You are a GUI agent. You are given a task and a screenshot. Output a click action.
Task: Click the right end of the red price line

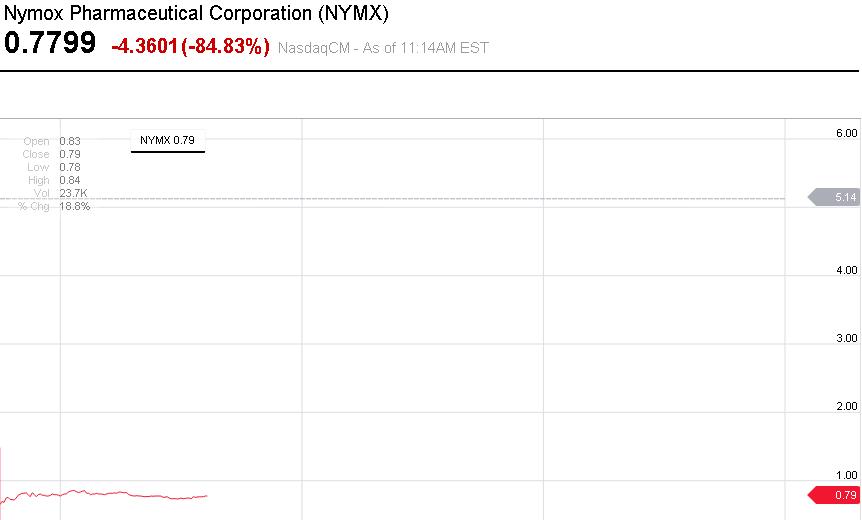point(206,495)
